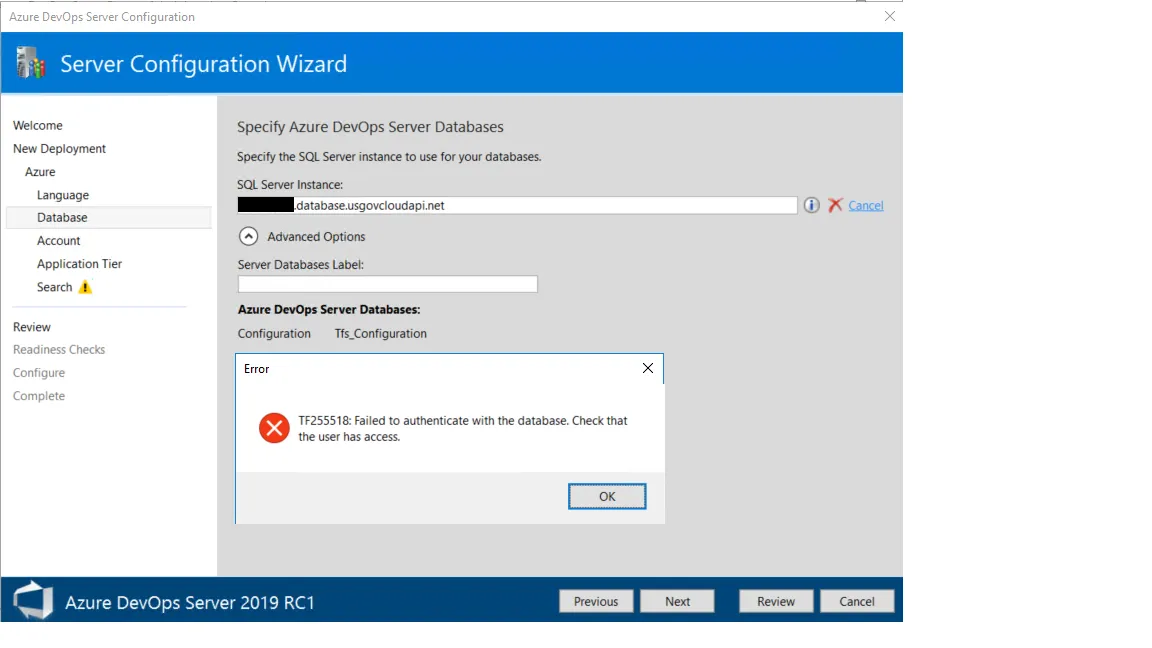1152x648 pixels.
Task: Select Configure in the sidebar
Action: [x=39, y=373]
